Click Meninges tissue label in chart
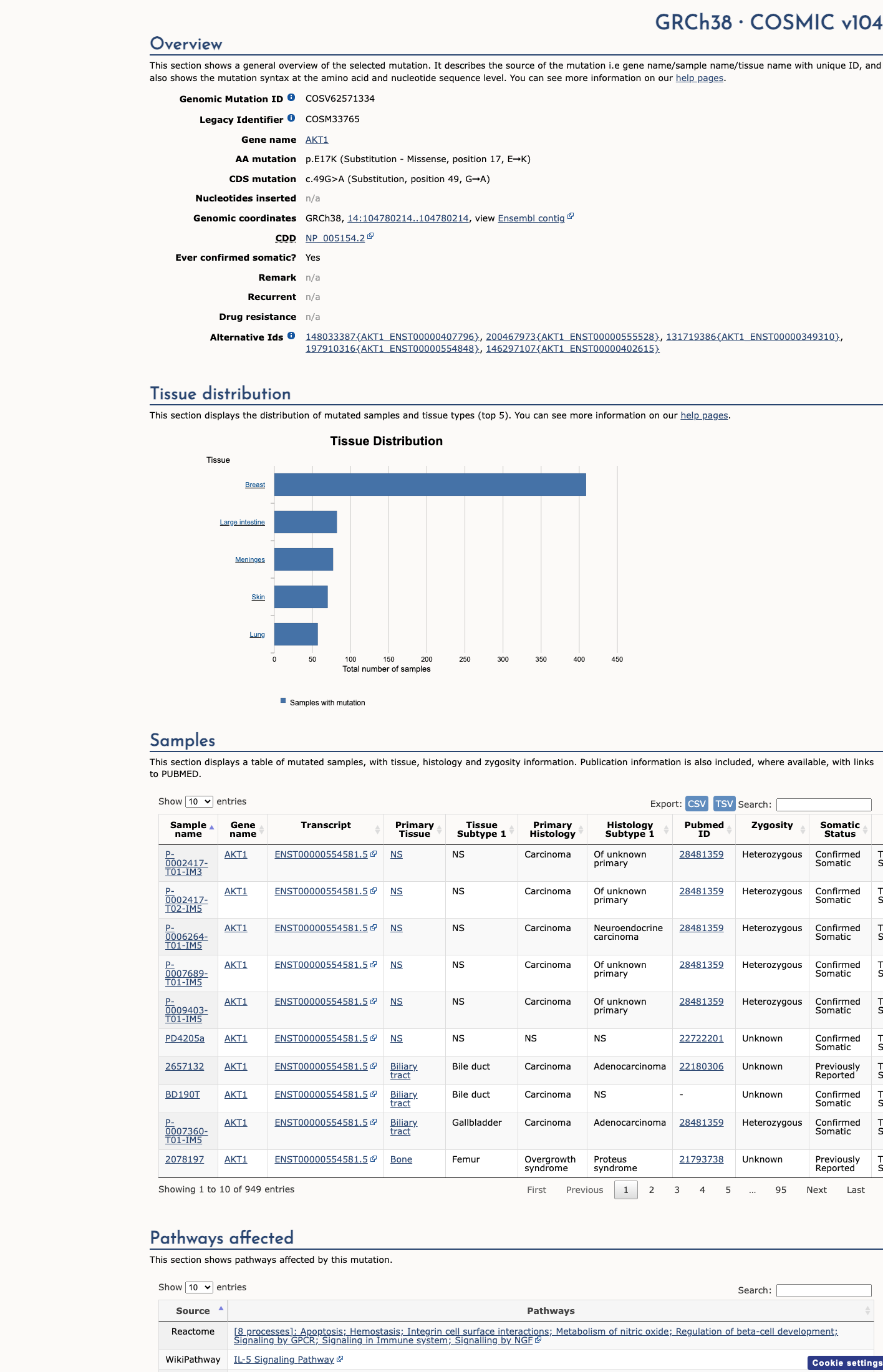 click(250, 559)
